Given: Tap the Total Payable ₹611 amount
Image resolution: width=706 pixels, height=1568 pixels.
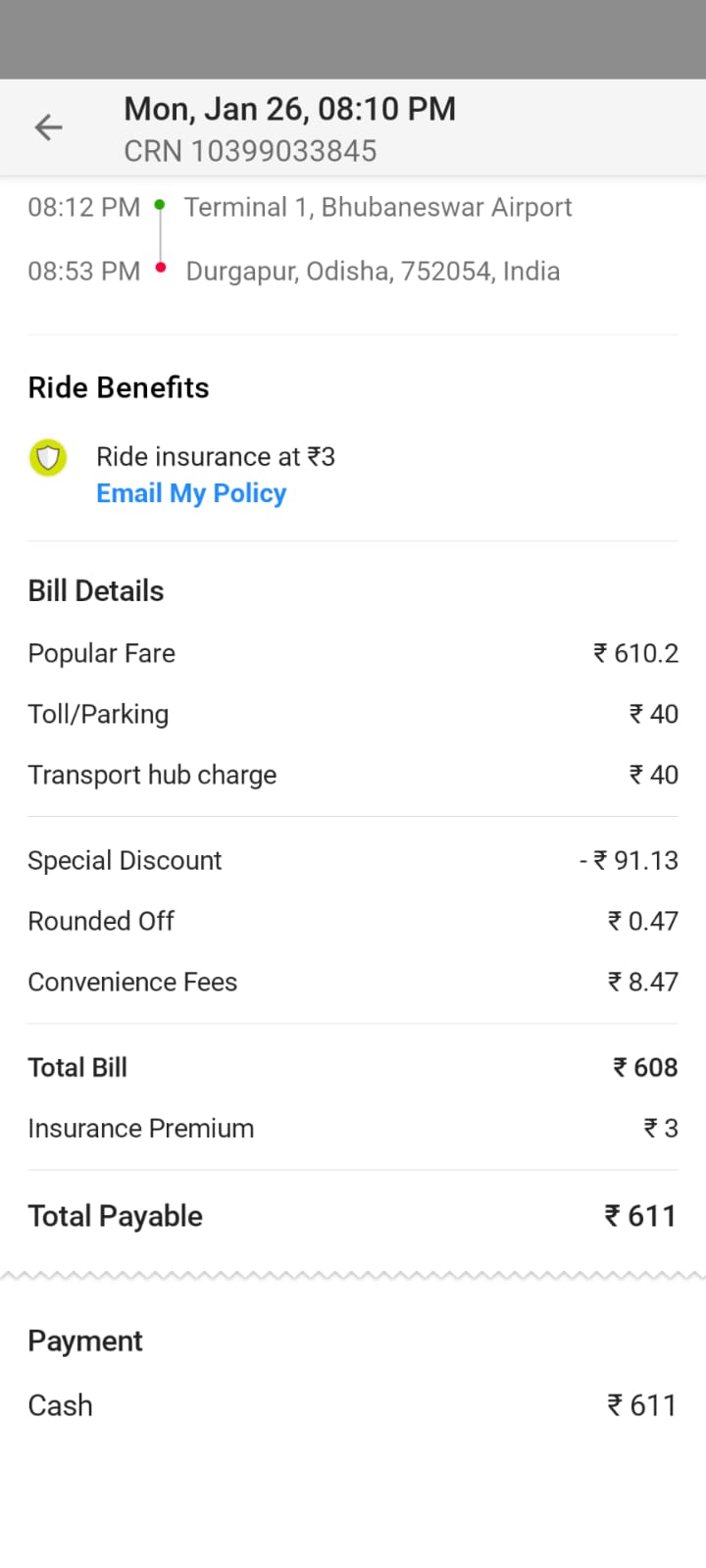Looking at the screenshot, I should click(x=640, y=1217).
